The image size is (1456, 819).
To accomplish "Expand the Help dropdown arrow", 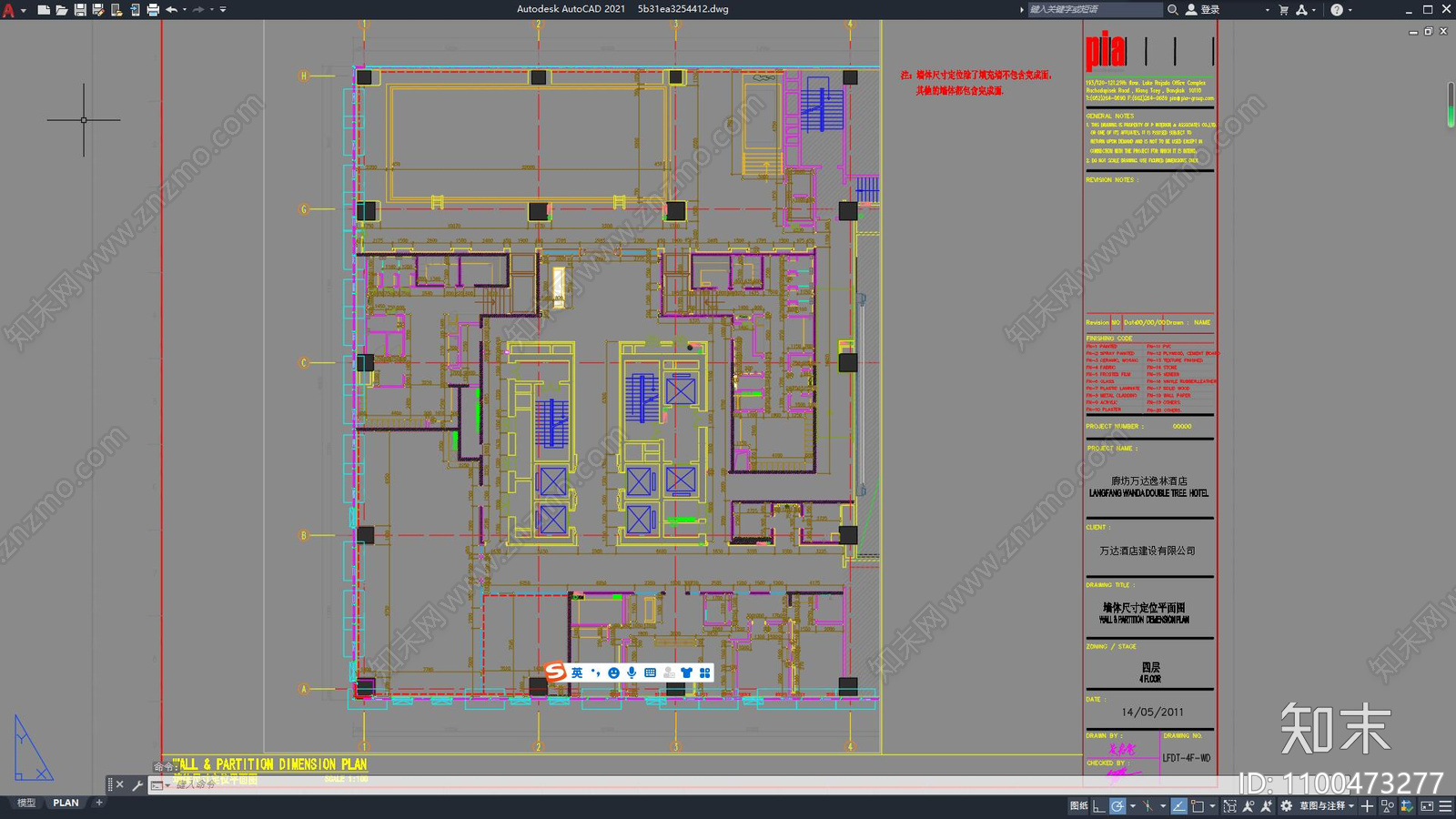I will pyautogui.click(x=1350, y=10).
